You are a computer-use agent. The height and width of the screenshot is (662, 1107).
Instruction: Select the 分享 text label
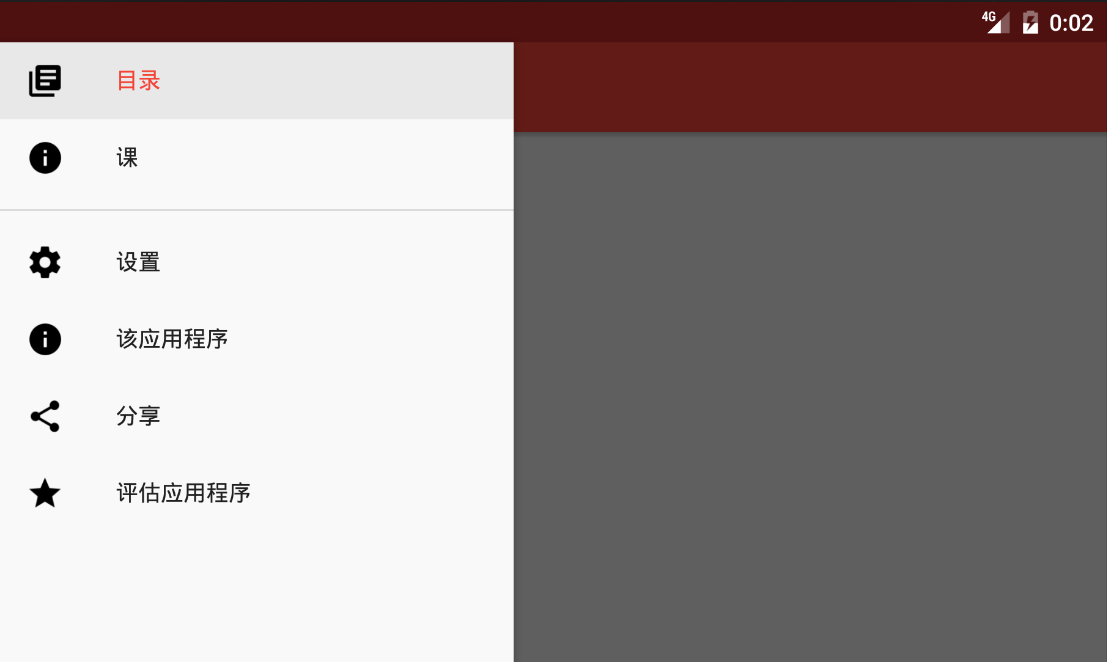(x=138, y=416)
